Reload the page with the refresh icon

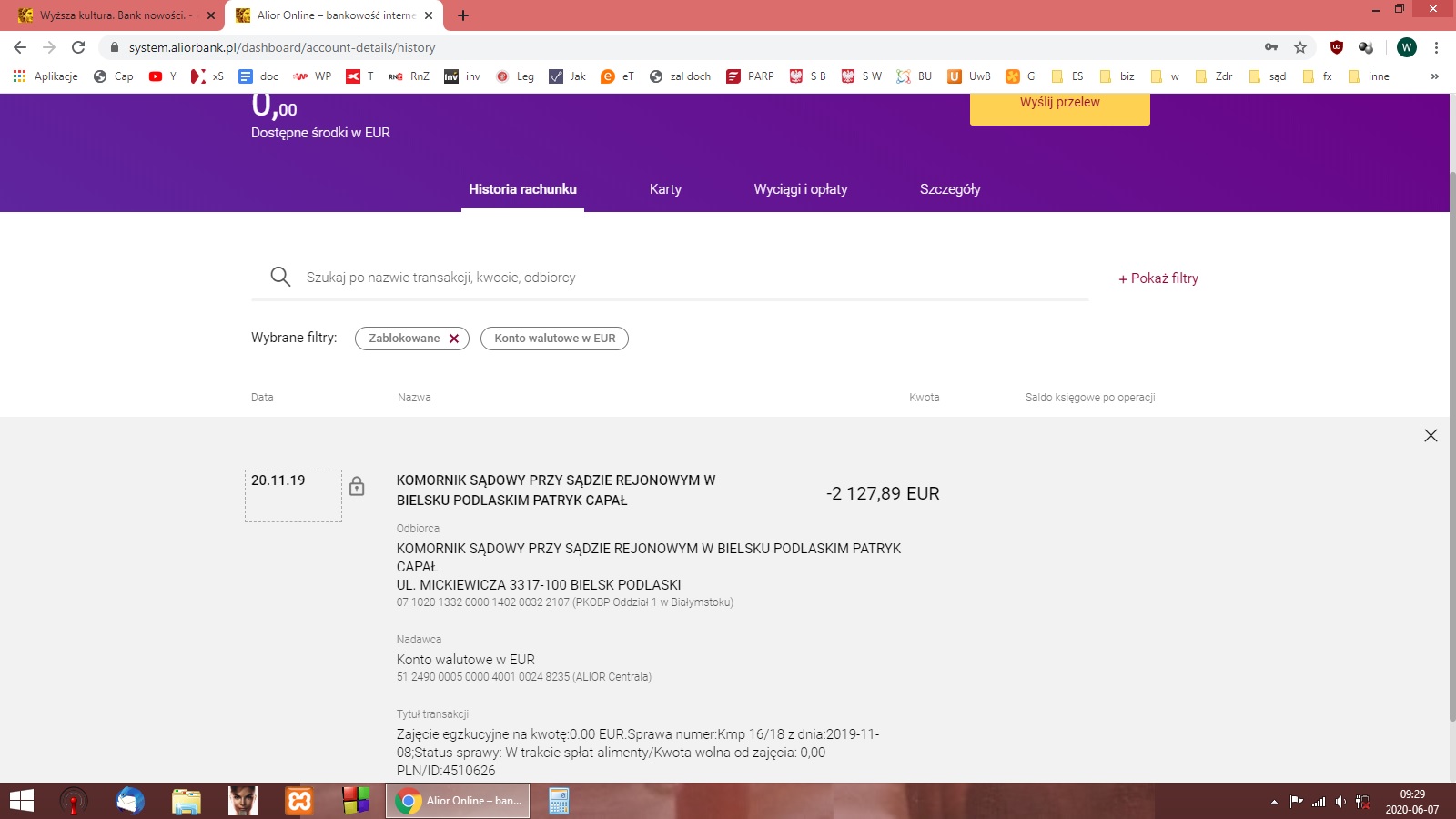[x=78, y=47]
